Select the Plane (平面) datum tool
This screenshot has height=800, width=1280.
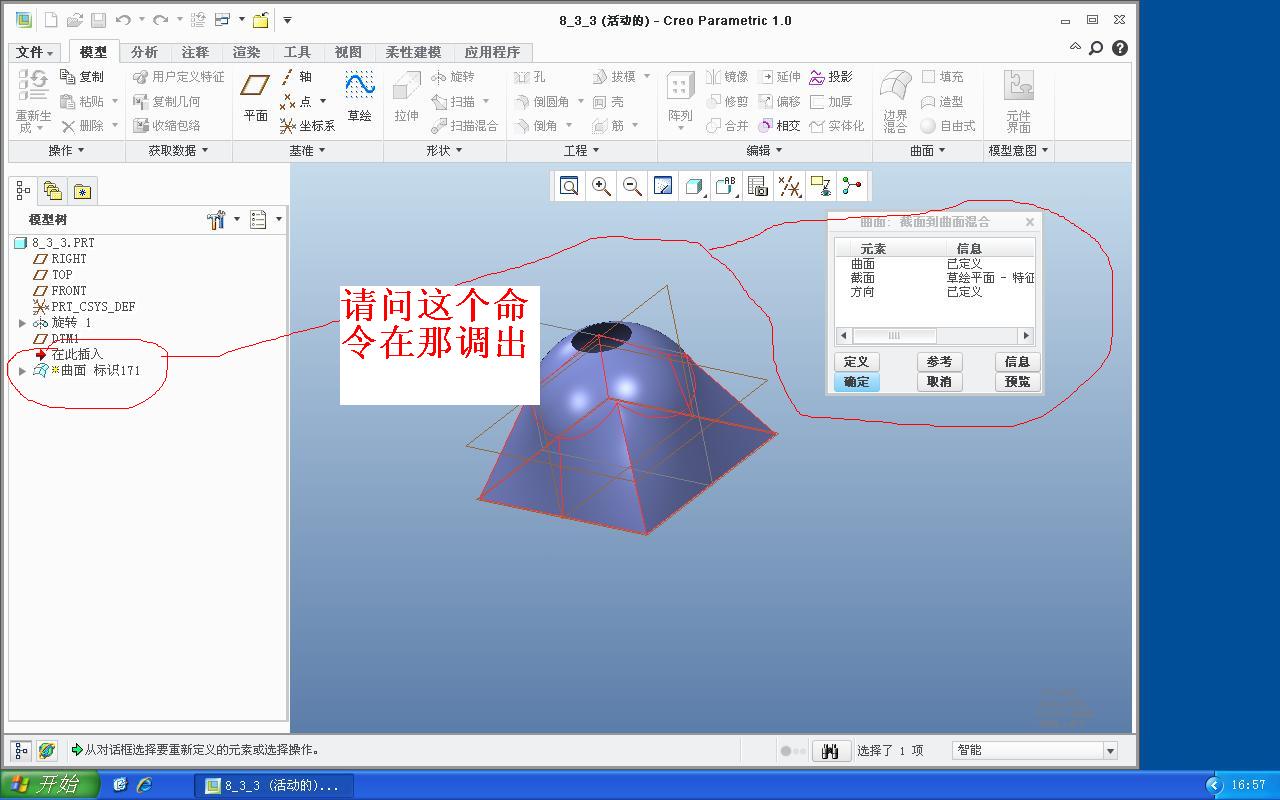[x=256, y=97]
